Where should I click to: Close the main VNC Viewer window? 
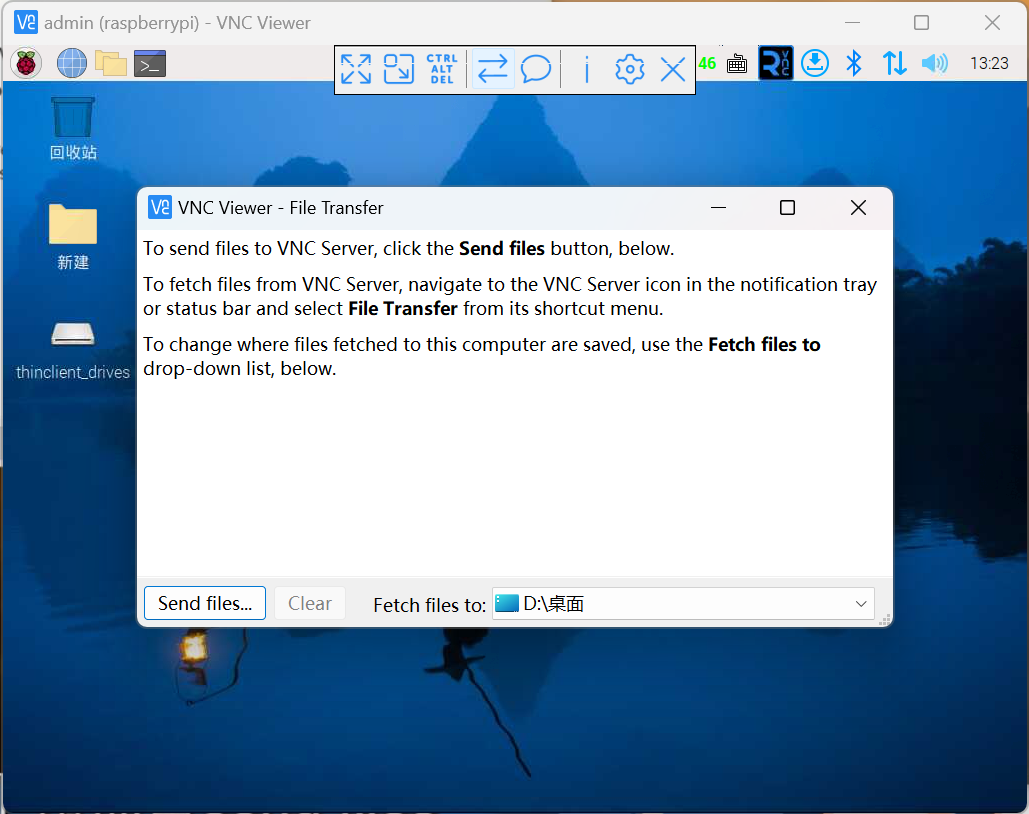click(x=992, y=23)
